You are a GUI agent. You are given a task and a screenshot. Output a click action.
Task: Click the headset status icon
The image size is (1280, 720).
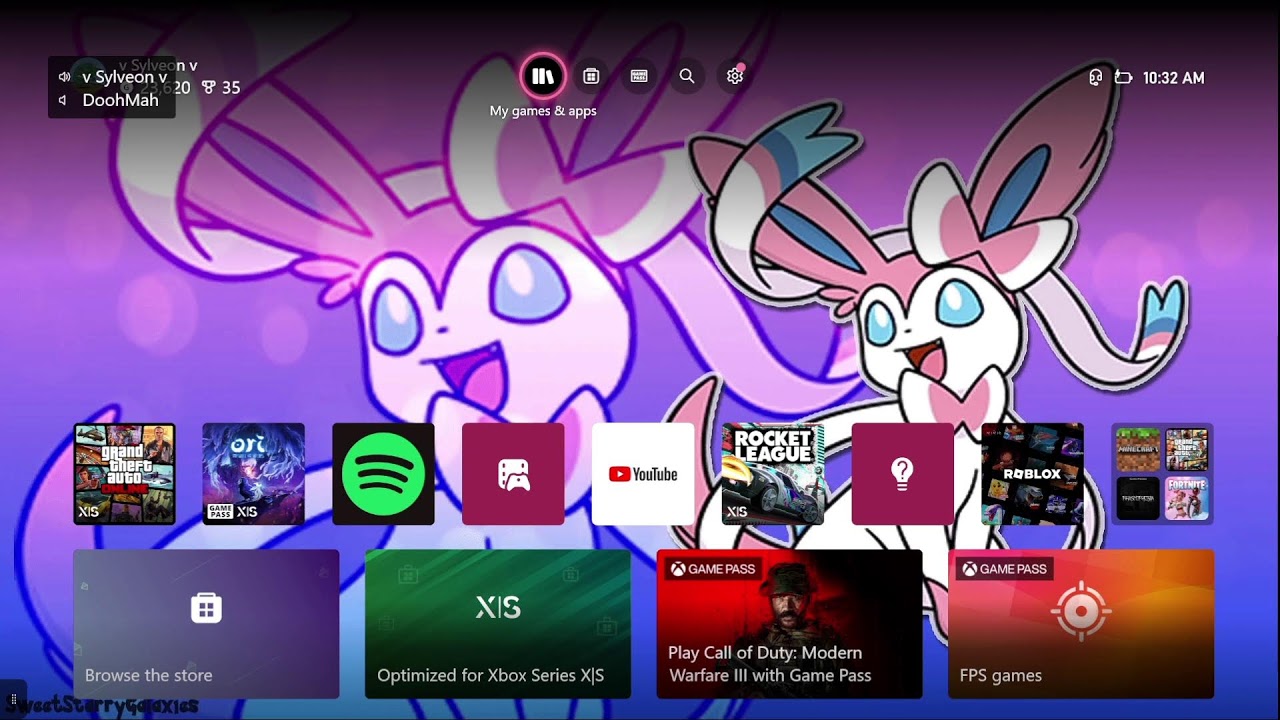point(1095,77)
